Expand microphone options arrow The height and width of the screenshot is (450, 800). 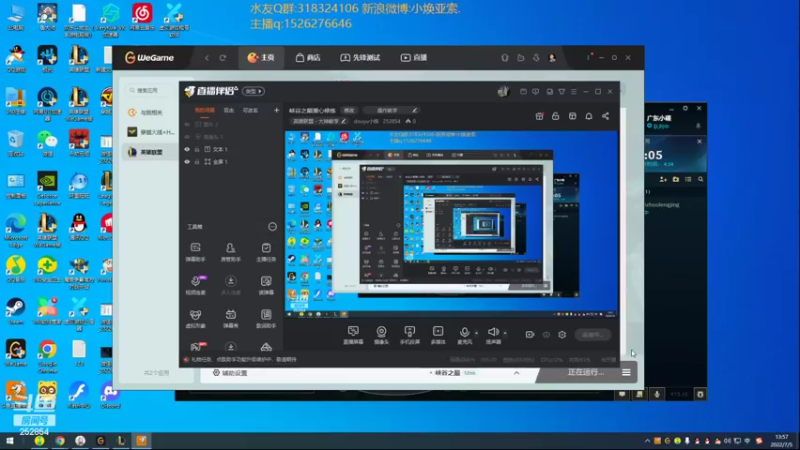(x=477, y=333)
